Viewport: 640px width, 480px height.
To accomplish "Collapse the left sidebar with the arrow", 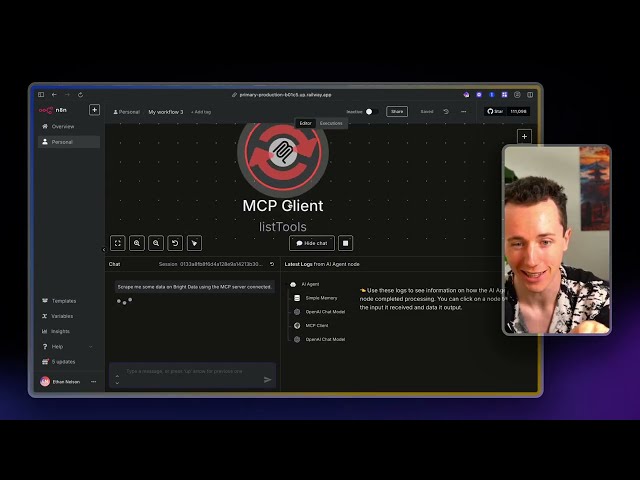I will tap(104, 249).
